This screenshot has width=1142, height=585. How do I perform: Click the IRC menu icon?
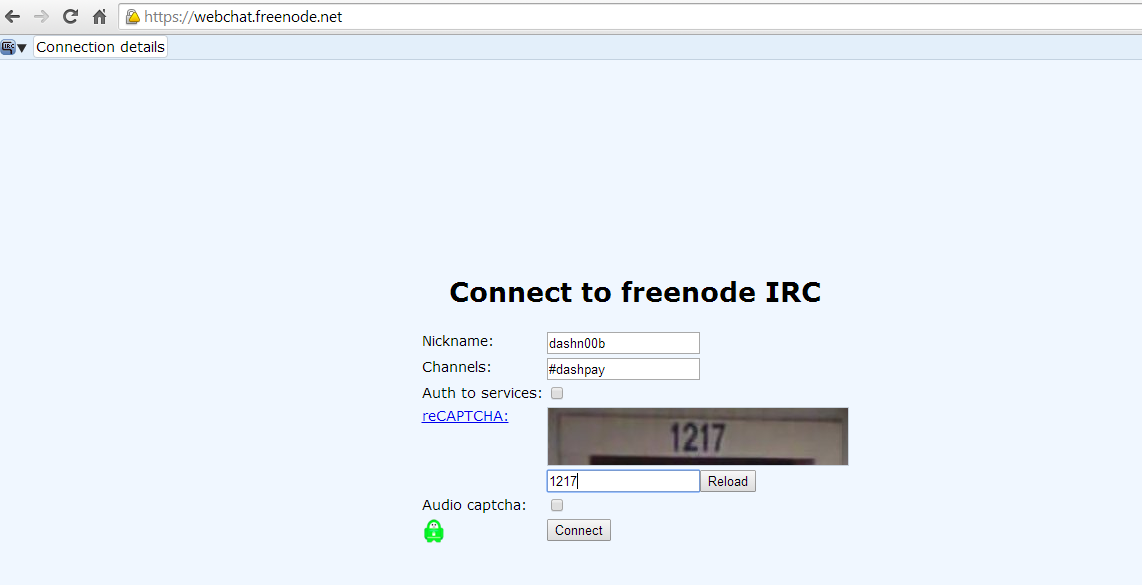pos(8,47)
